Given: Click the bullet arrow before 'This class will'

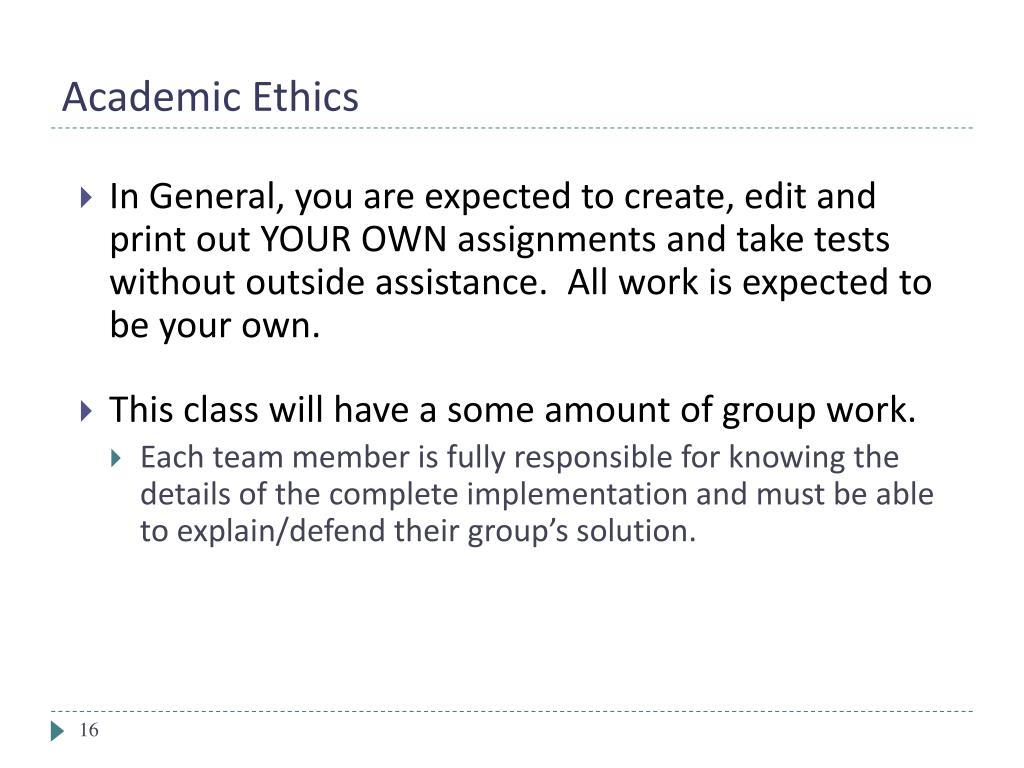Looking at the screenshot, I should click(86, 411).
